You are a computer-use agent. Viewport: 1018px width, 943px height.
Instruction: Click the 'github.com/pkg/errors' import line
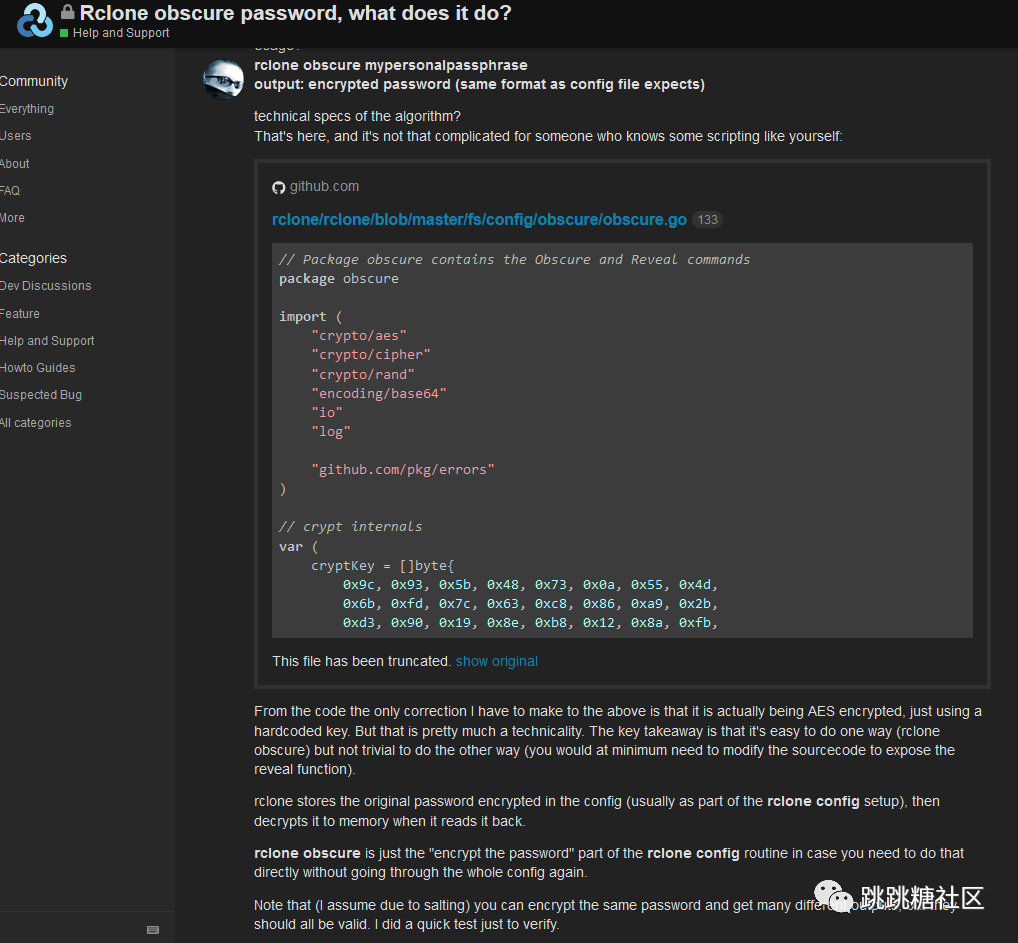(403, 470)
